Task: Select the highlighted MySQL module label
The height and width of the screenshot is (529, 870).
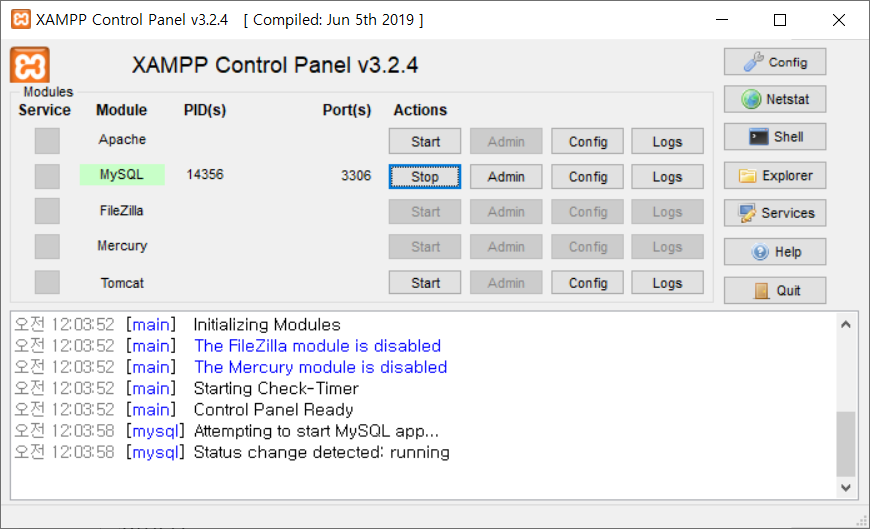Action: coord(122,174)
